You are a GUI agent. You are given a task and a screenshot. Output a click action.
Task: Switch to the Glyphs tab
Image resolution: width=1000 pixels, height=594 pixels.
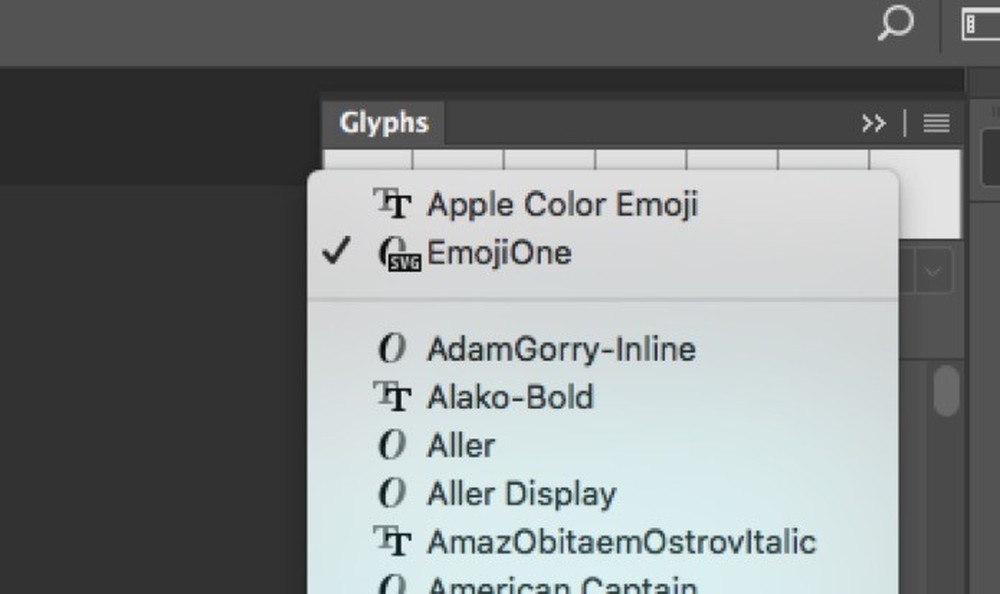(x=383, y=122)
